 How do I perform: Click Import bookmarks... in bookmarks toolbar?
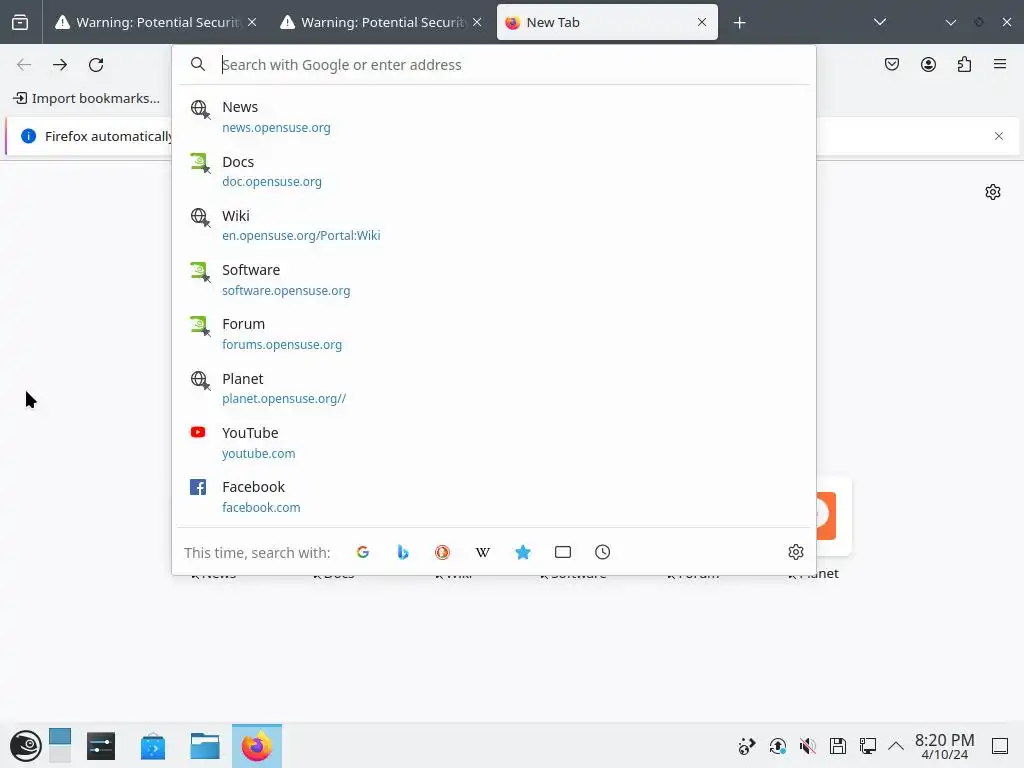click(x=86, y=98)
